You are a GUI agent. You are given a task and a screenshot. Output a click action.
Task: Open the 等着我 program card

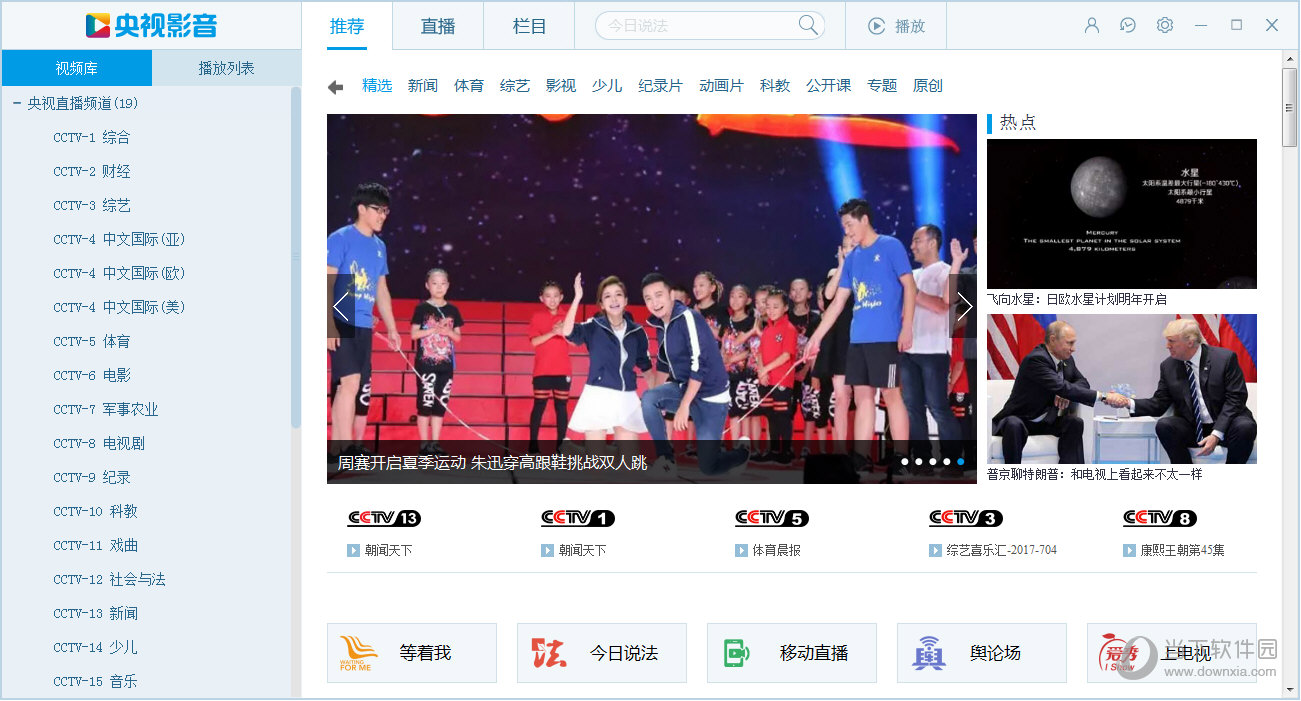tap(412, 653)
